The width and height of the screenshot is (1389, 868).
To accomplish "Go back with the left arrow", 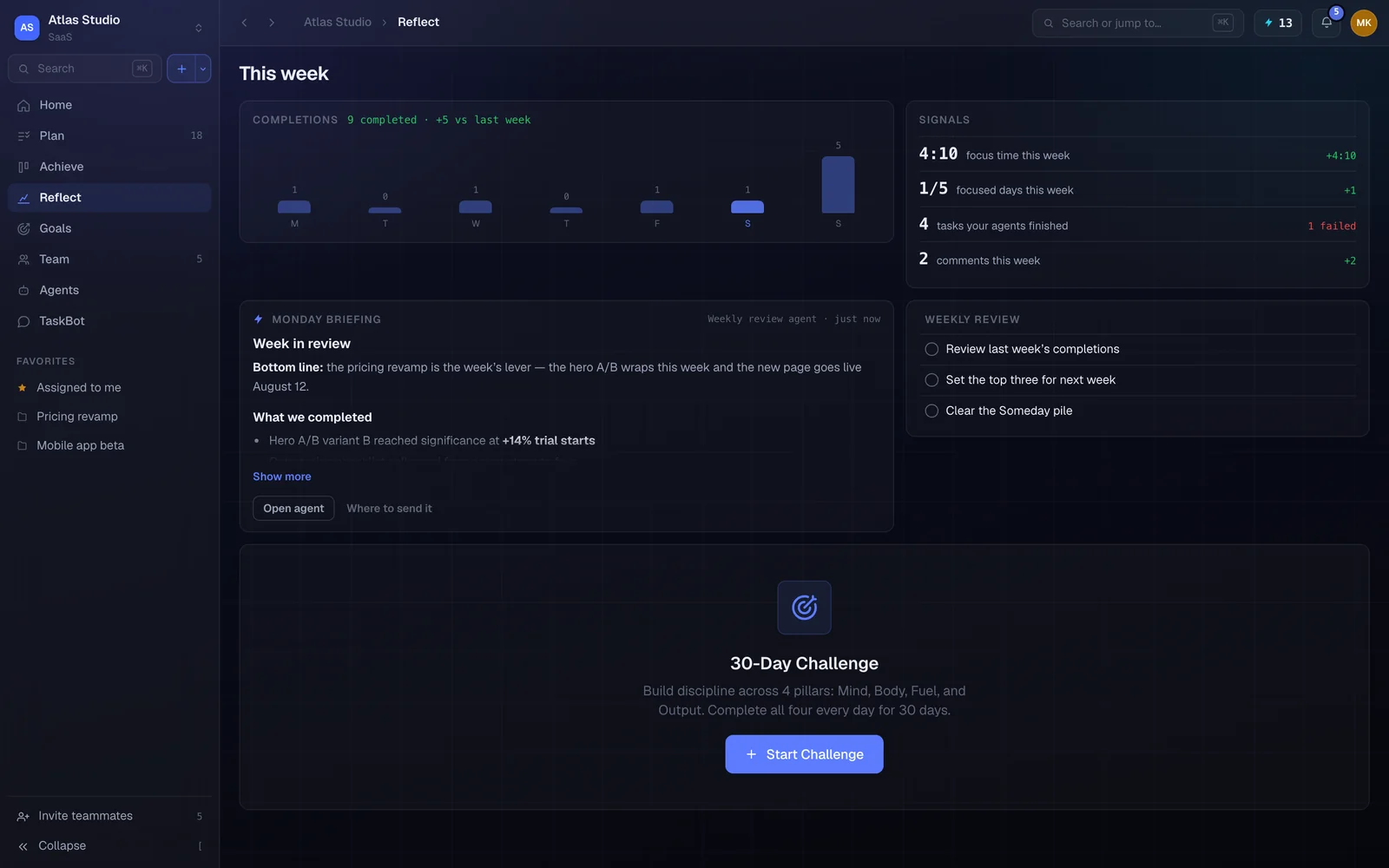I will [x=245, y=23].
